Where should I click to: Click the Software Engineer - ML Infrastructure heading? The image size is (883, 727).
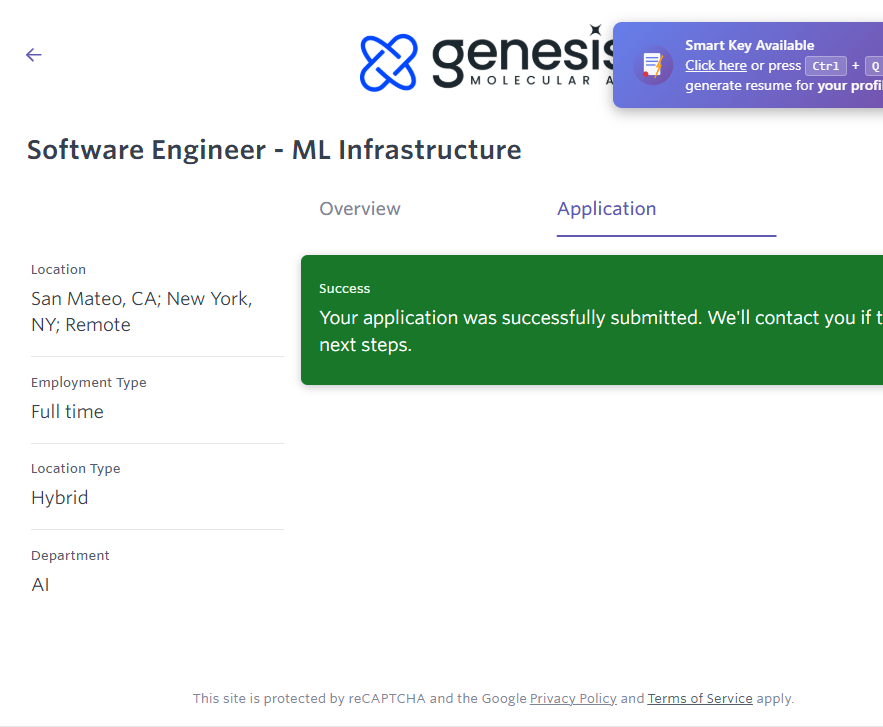pyautogui.click(x=274, y=150)
